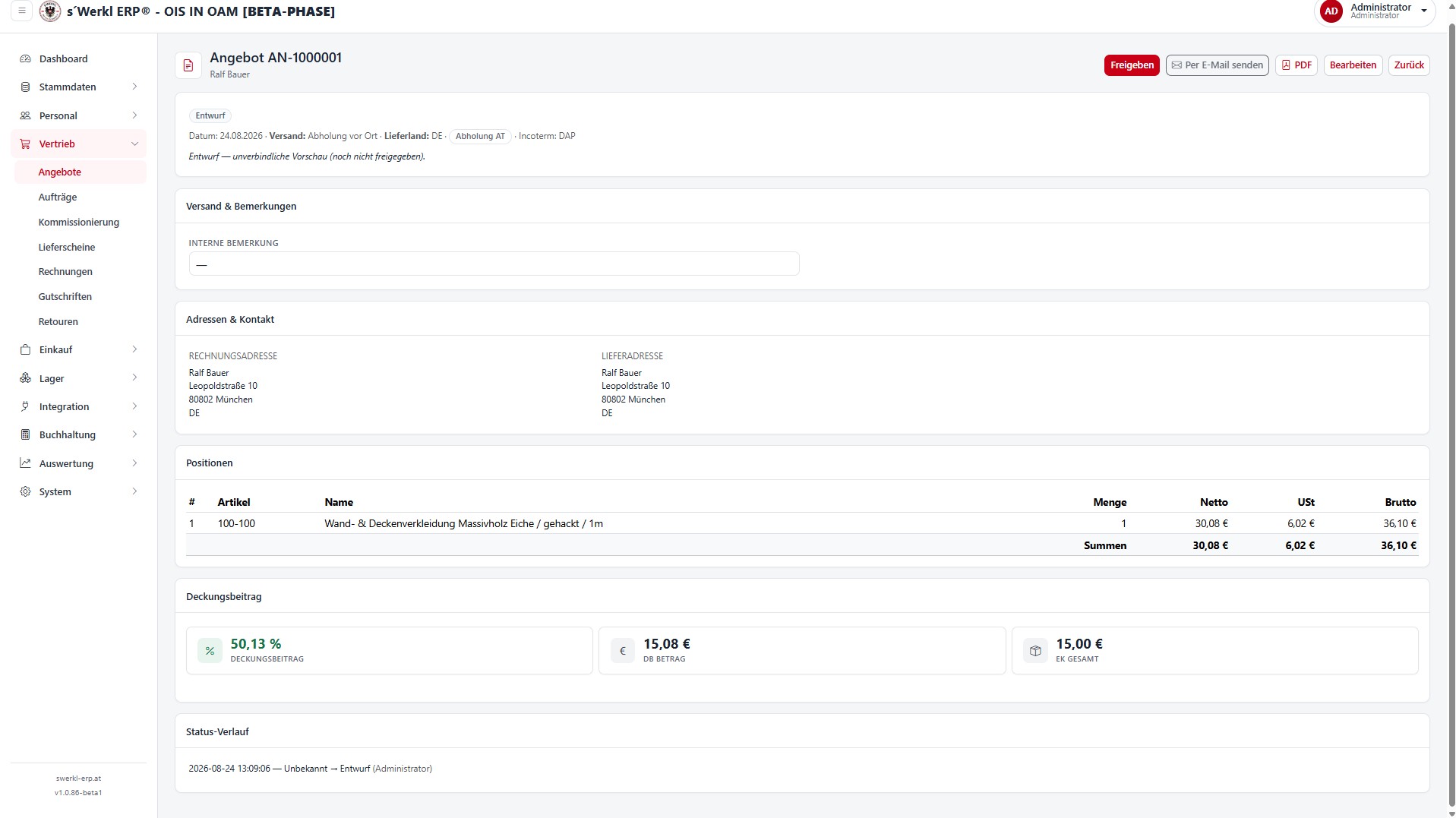Collapse the Vertrieb submenu chevron
The height and width of the screenshot is (818, 1456).
pyautogui.click(x=134, y=144)
